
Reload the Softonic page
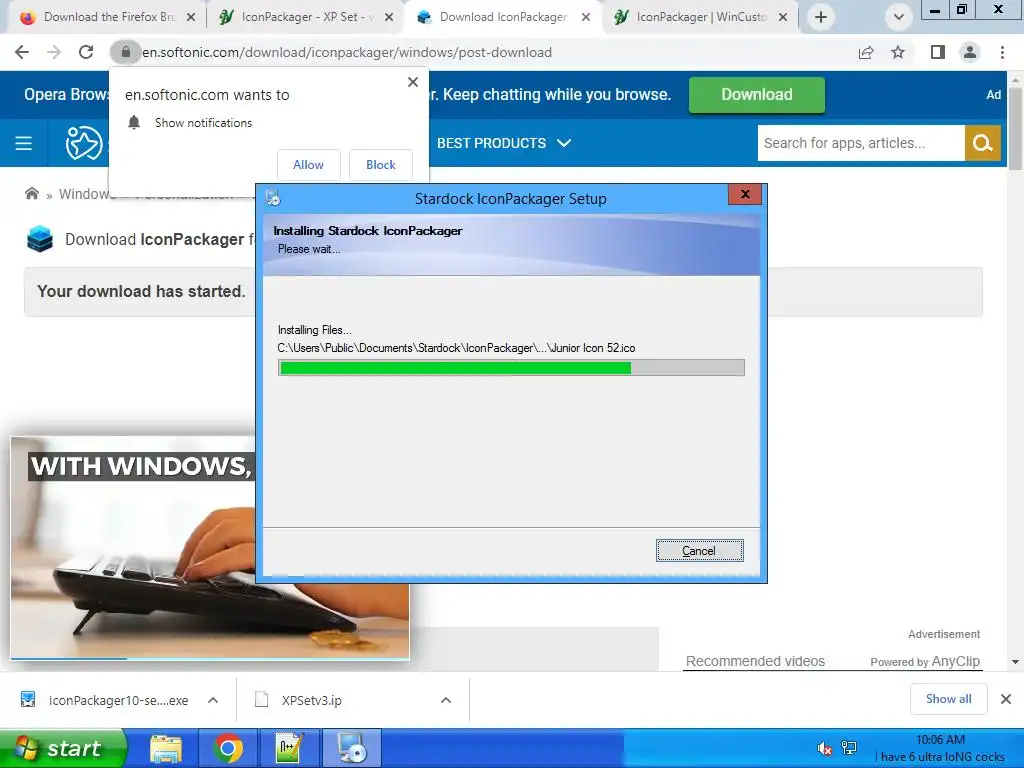coord(86,52)
